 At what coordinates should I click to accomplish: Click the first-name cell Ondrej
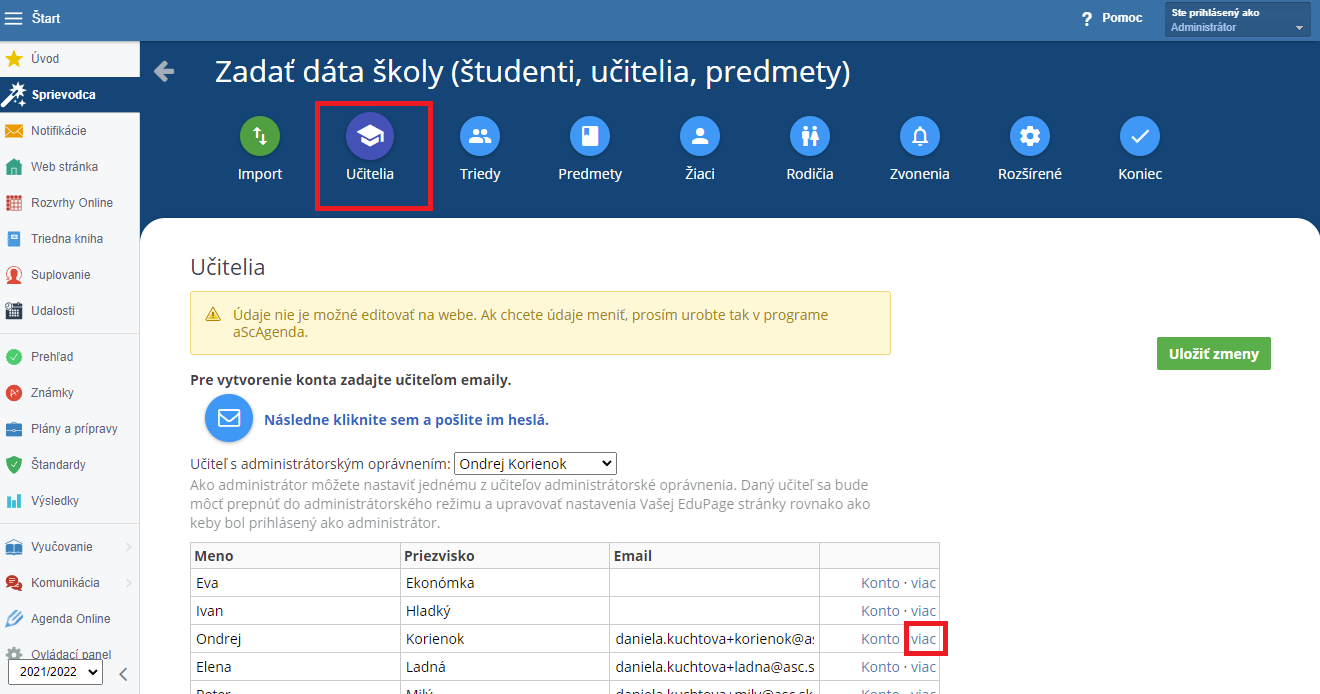(295, 639)
